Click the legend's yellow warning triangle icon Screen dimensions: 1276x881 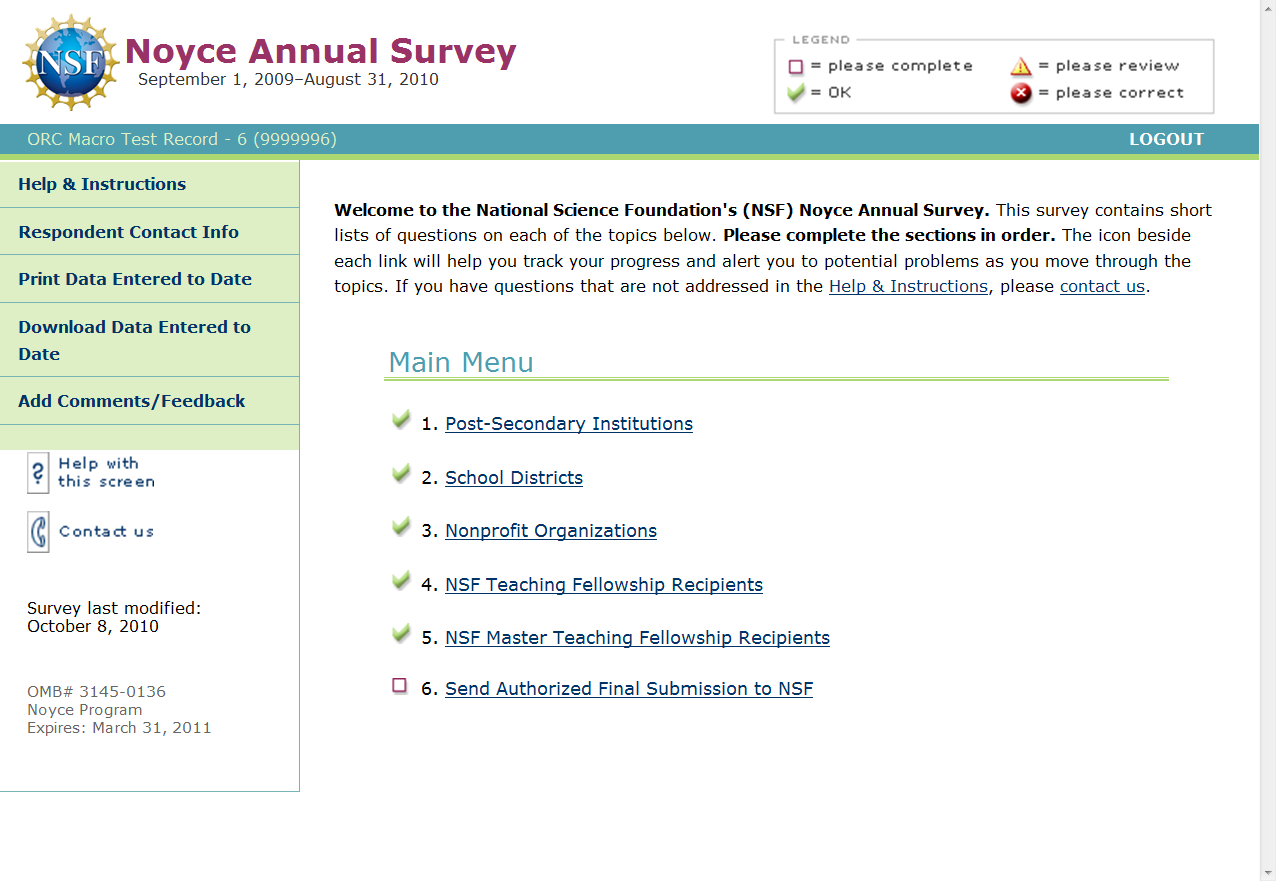point(1020,67)
